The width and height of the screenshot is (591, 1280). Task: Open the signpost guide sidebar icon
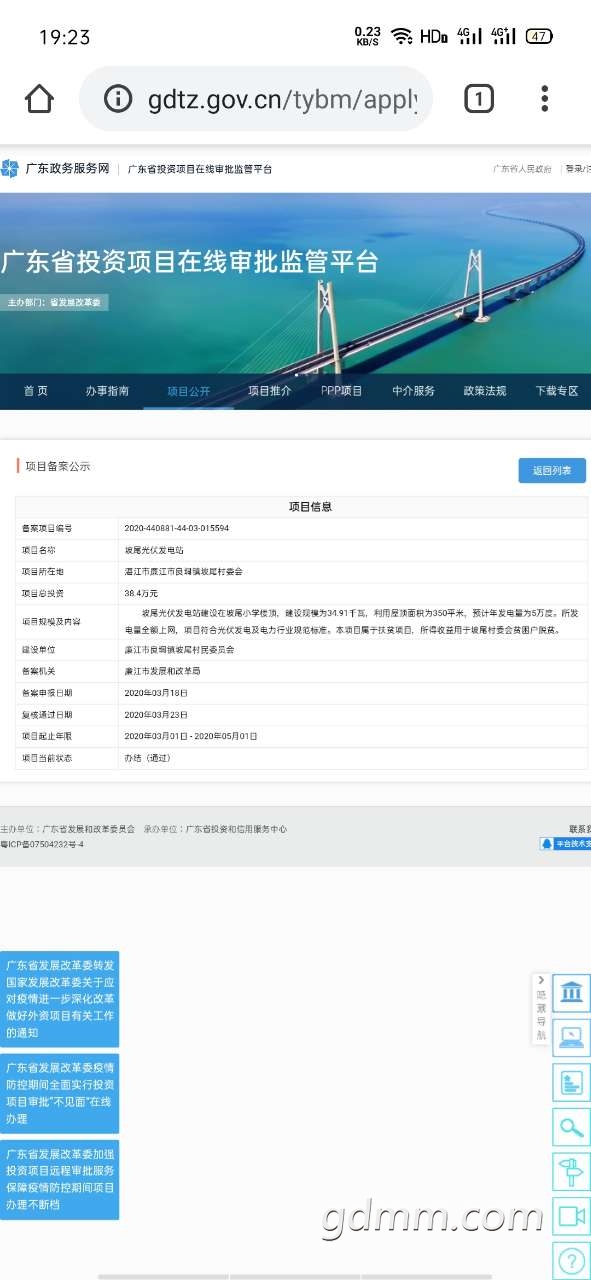click(x=571, y=1171)
